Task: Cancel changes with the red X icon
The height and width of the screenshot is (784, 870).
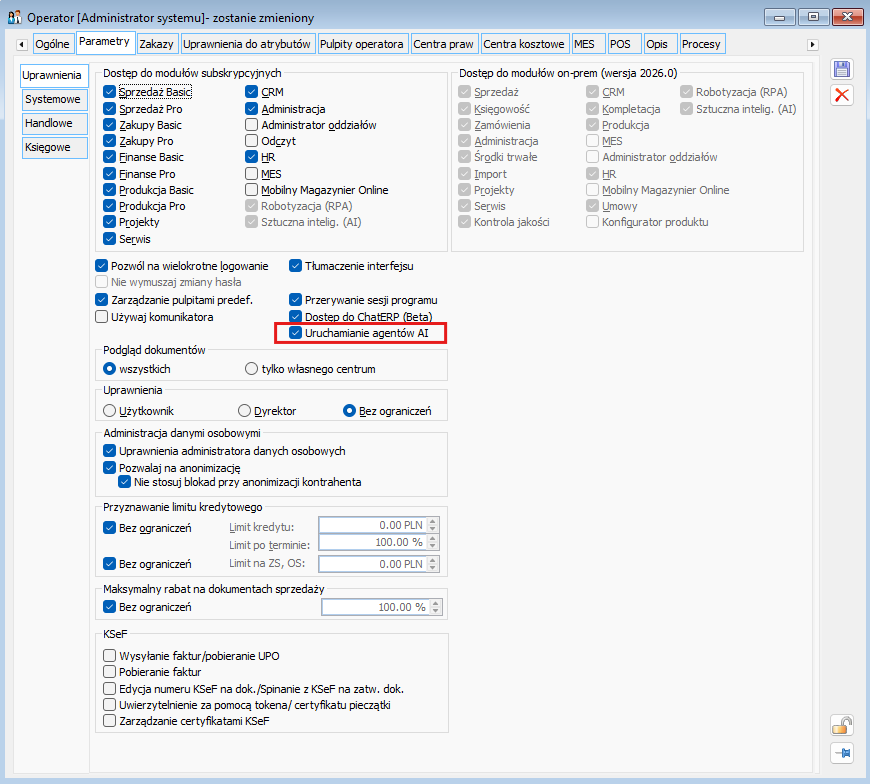Action: (x=842, y=95)
